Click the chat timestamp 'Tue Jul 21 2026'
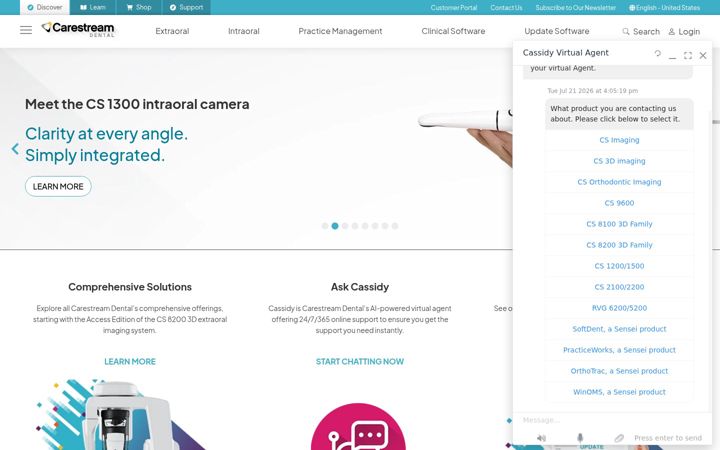Screen dimensions: 720x450 pos(592,91)
